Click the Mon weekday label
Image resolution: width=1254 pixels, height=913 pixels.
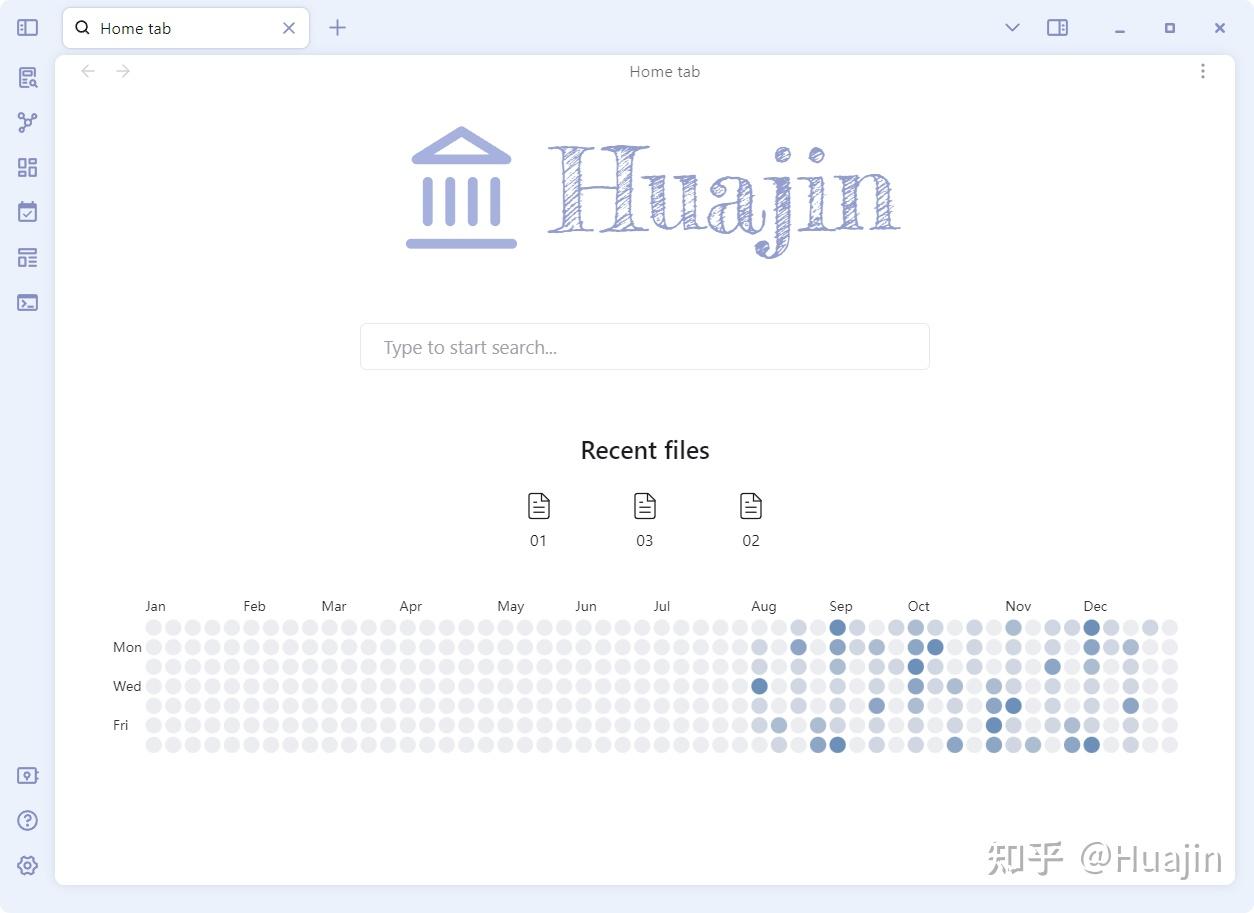pyautogui.click(x=127, y=647)
